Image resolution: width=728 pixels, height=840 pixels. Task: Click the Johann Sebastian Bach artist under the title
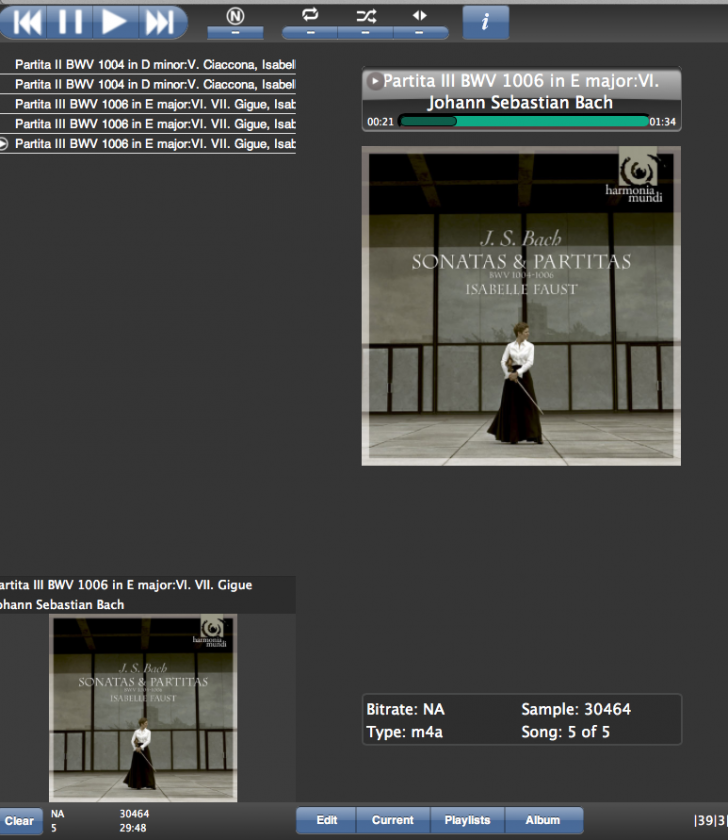point(520,102)
